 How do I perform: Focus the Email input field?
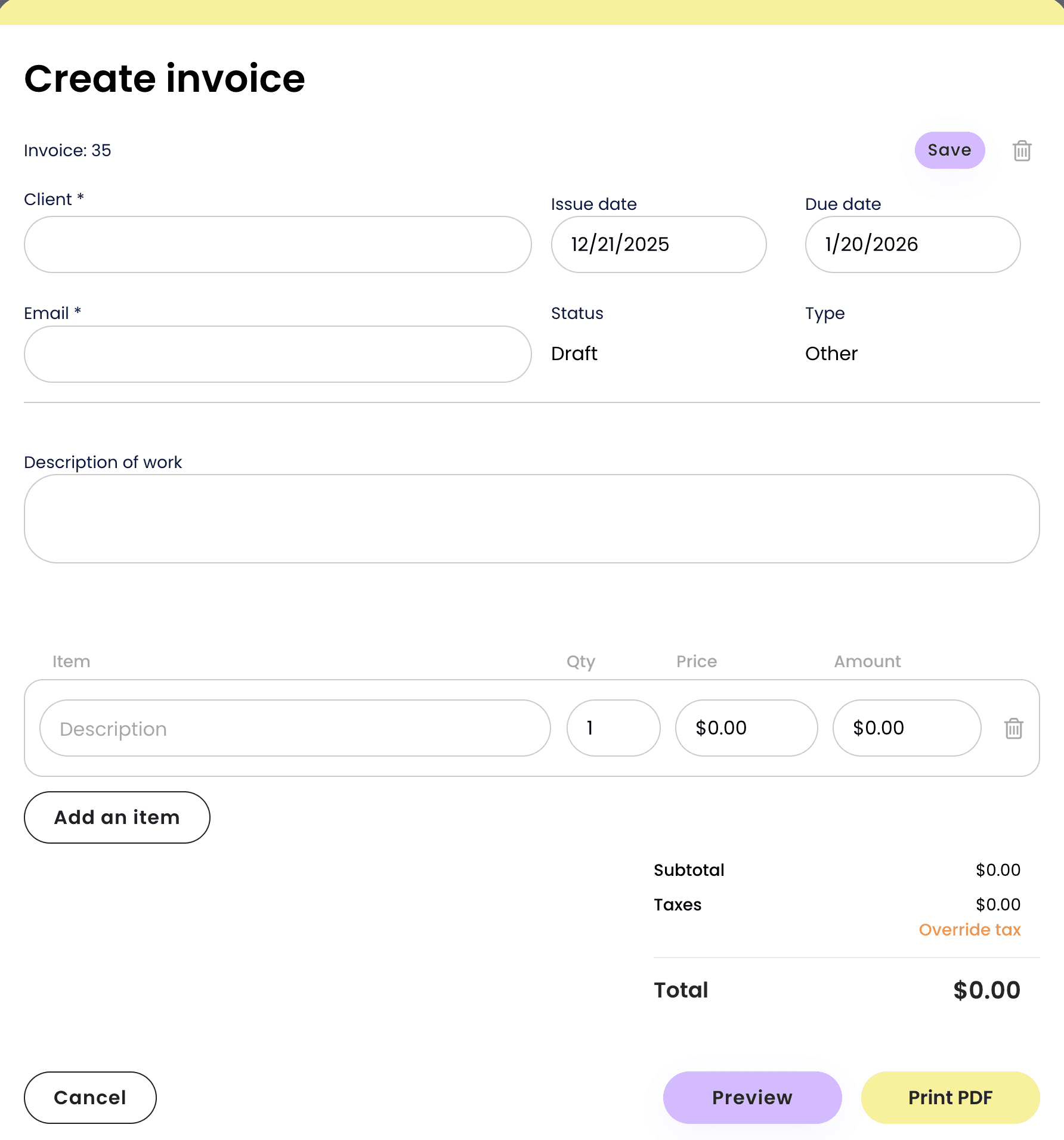click(277, 354)
